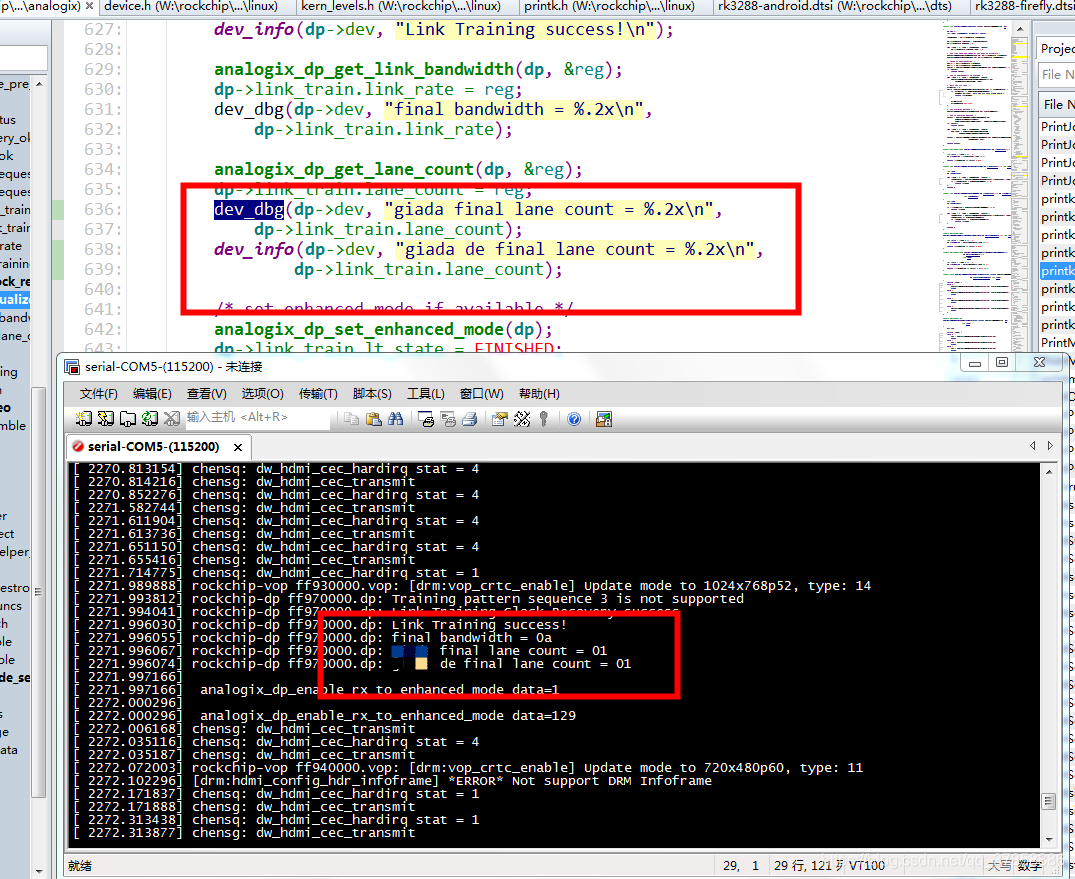
Task: Click the Print toolbar icon
Action: click(471, 418)
